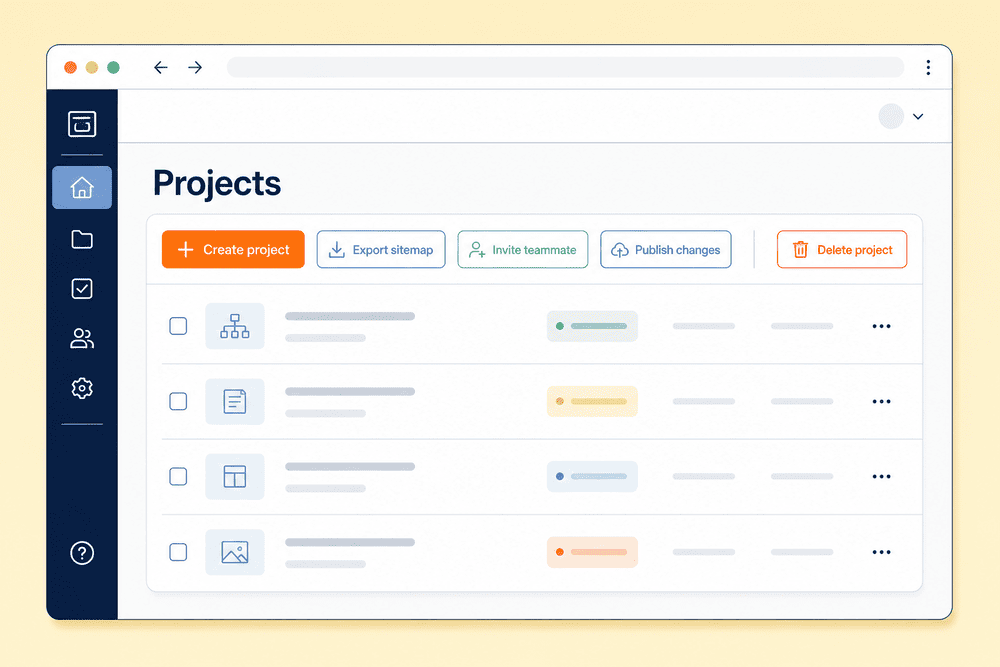This screenshot has width=1000, height=667.
Task: Click the image project thumbnail icon
Action: pos(235,552)
